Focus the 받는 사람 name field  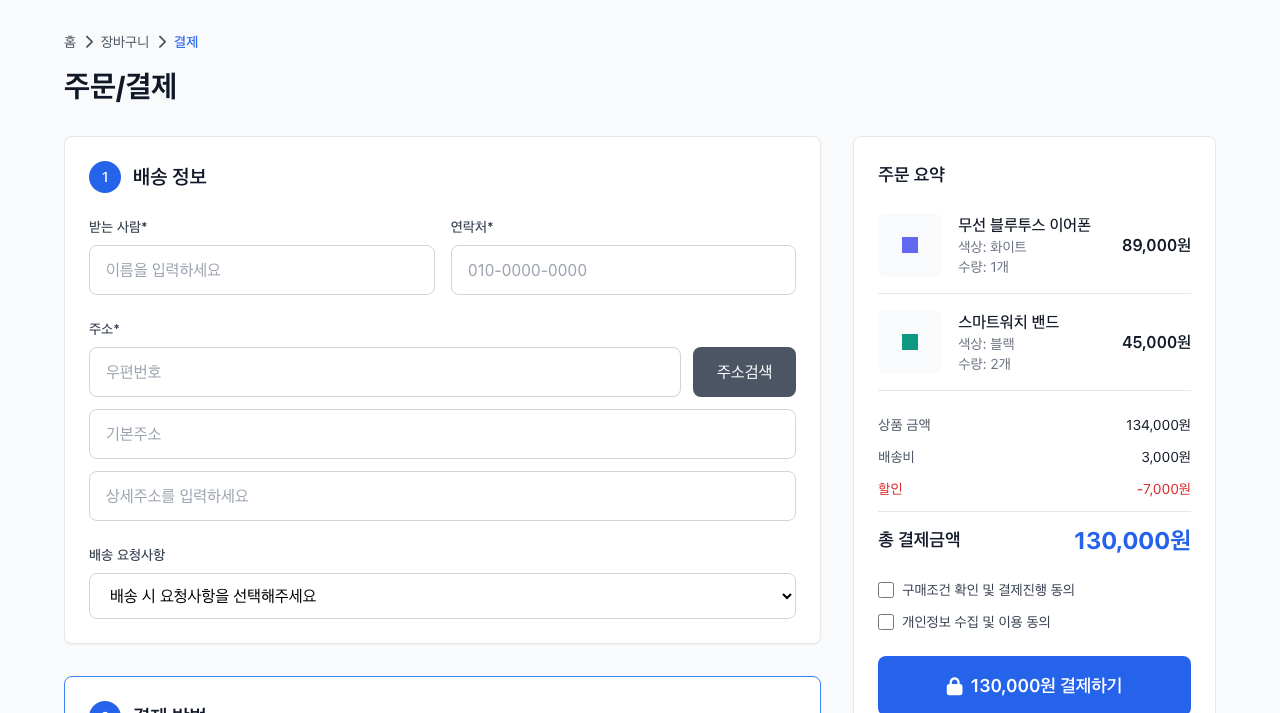point(262,270)
